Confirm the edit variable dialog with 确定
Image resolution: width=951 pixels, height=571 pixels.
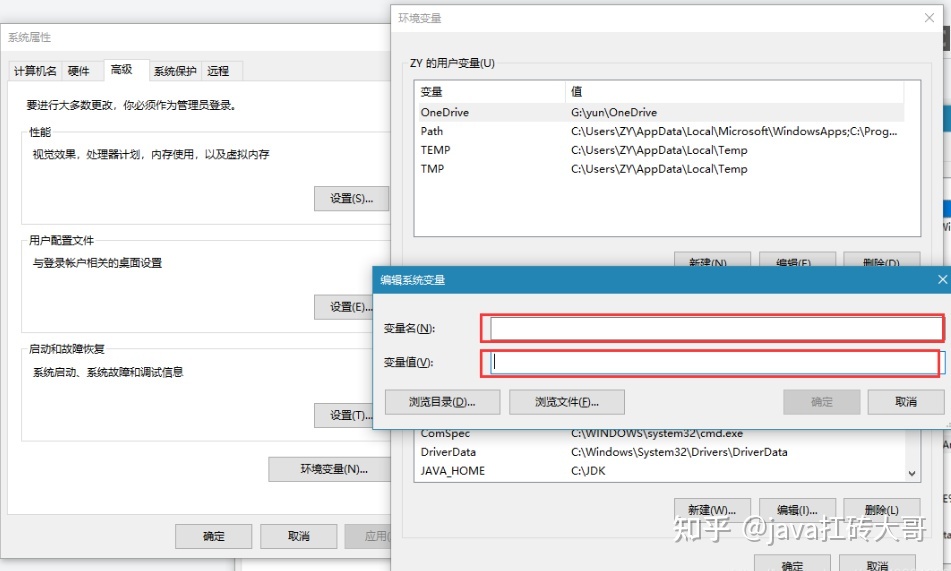(x=822, y=402)
